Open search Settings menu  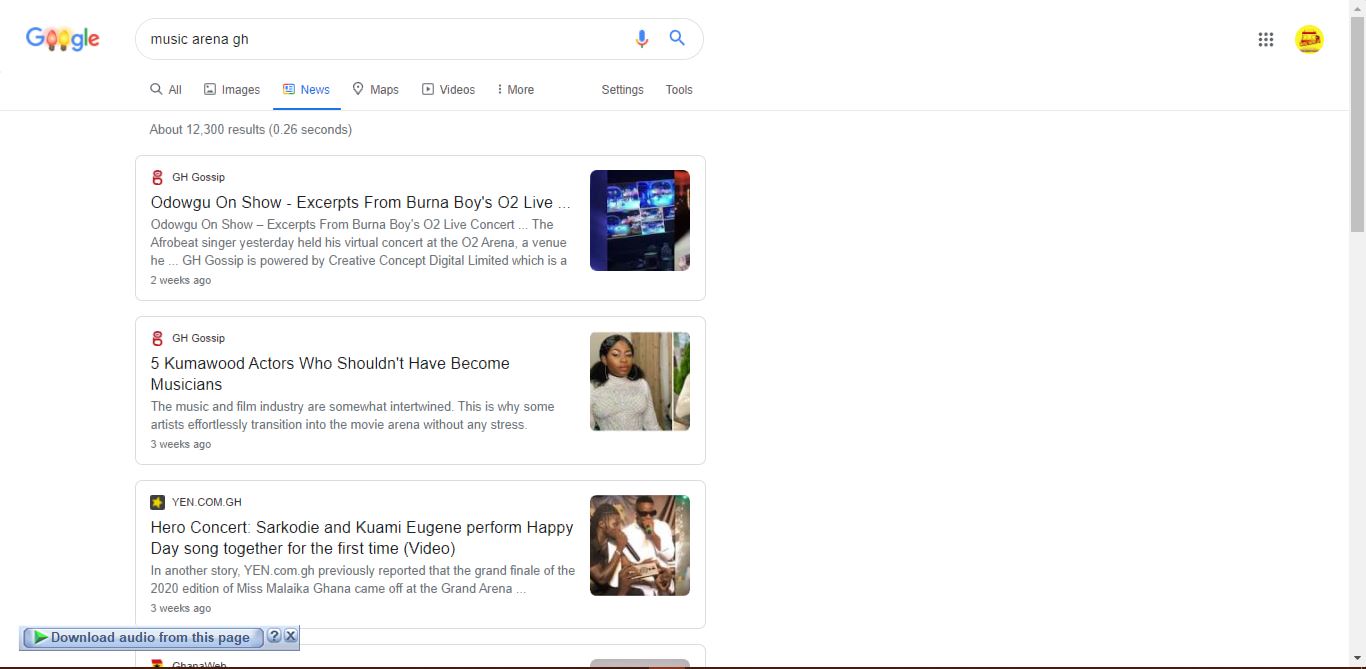[x=622, y=89]
